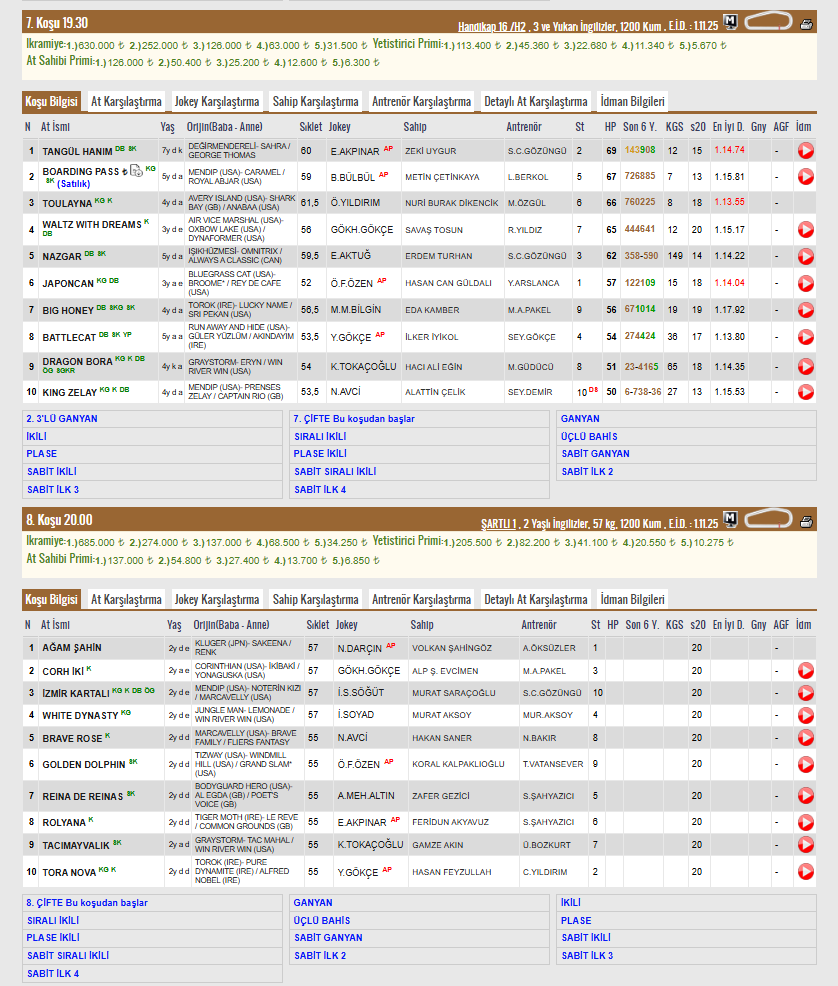Image resolution: width=838 pixels, height=986 pixels.
Task: Open owner KORAL KALPAKLIOĞLU
Action: click(x=458, y=764)
